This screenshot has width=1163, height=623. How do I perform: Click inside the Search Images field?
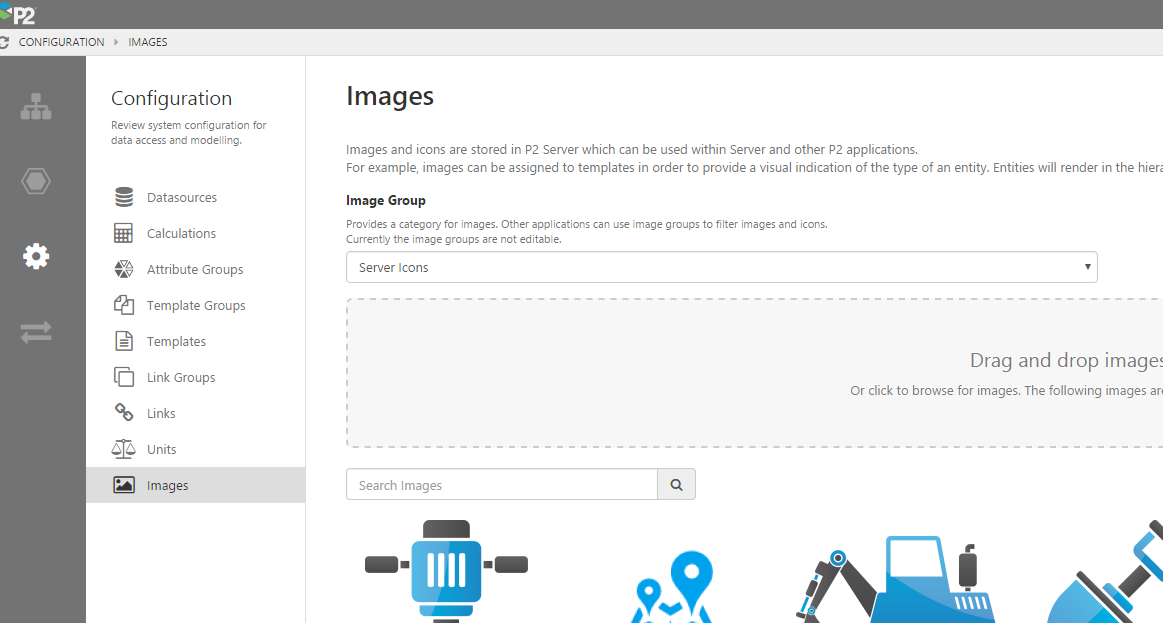[x=501, y=485]
